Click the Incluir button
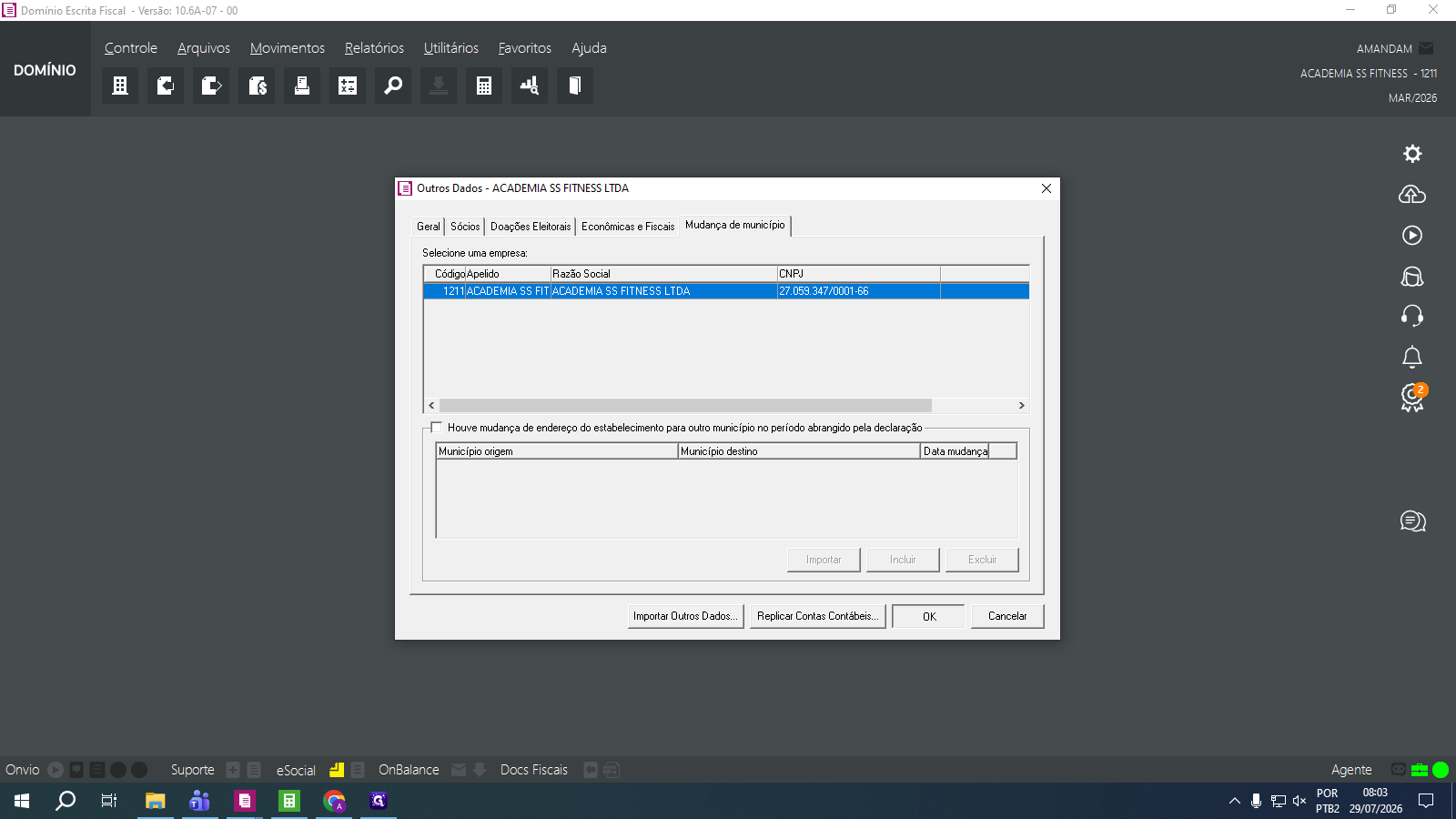Screen dimensions: 1456x819 [x=903, y=560]
